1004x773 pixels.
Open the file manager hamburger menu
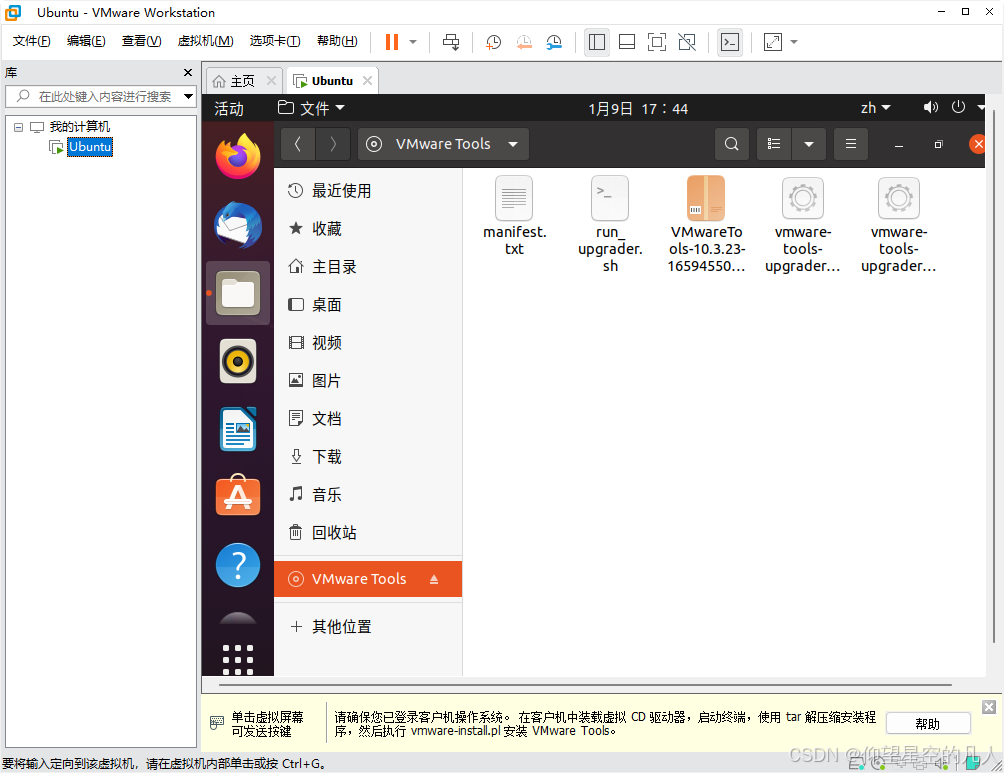(851, 144)
